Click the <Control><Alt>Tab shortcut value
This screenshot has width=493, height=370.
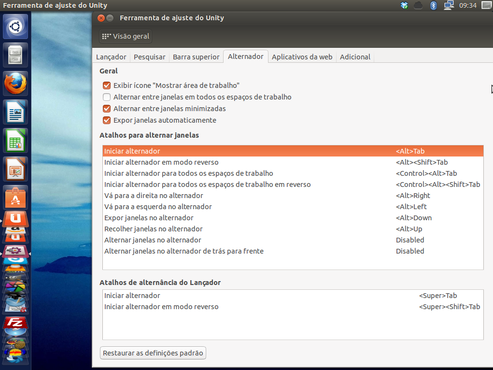click(x=426, y=173)
